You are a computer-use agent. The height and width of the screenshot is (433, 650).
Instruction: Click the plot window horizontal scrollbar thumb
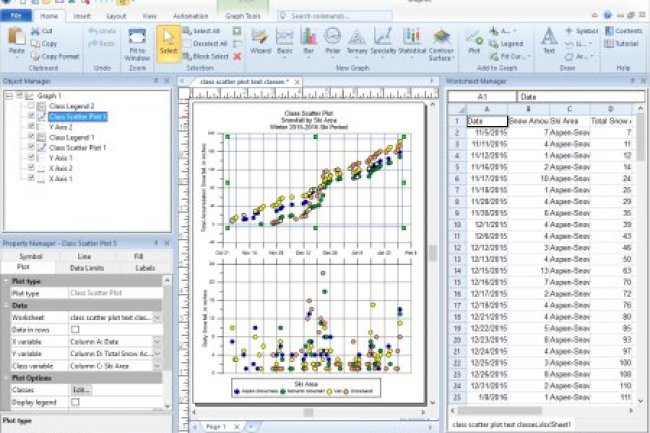308,412
